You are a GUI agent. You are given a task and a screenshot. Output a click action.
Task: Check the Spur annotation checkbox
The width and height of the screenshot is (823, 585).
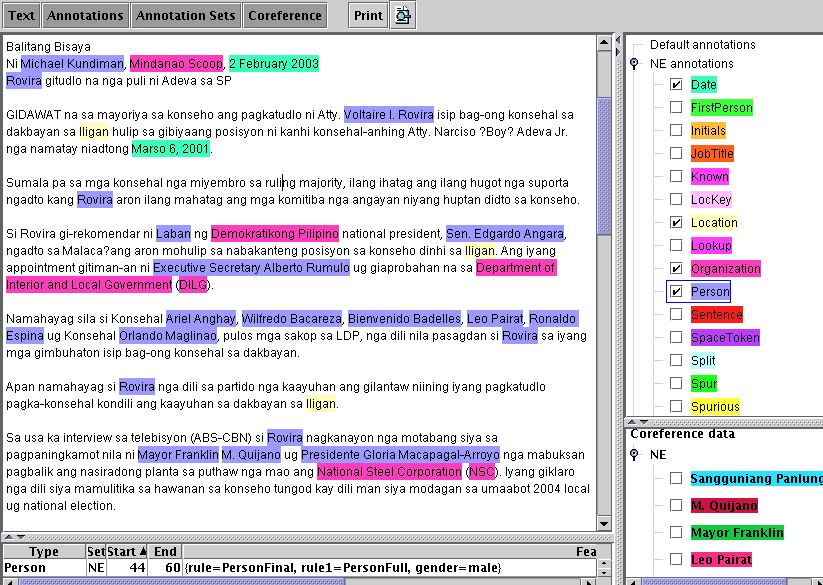676,383
